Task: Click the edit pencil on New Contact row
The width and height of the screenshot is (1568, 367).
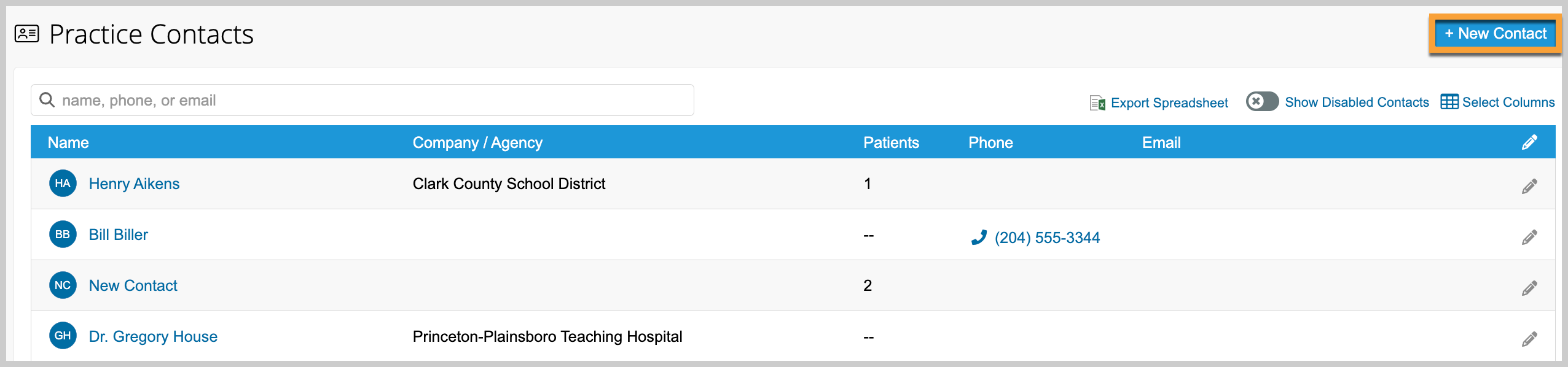Action: (x=1529, y=288)
